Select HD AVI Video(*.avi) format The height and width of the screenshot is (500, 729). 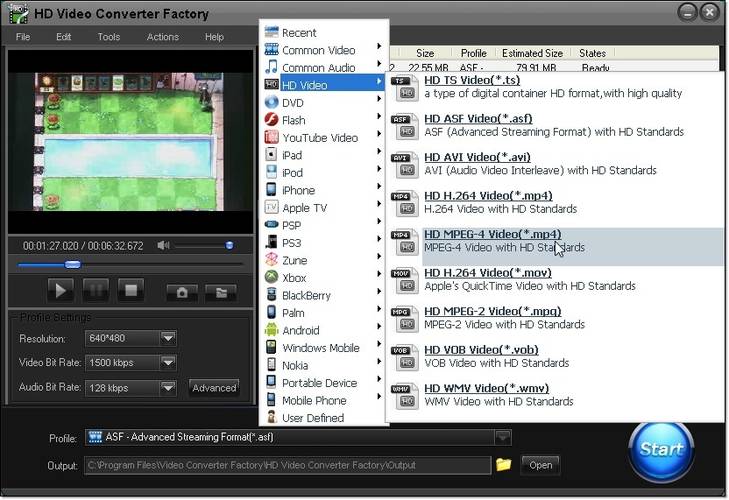coord(556,164)
